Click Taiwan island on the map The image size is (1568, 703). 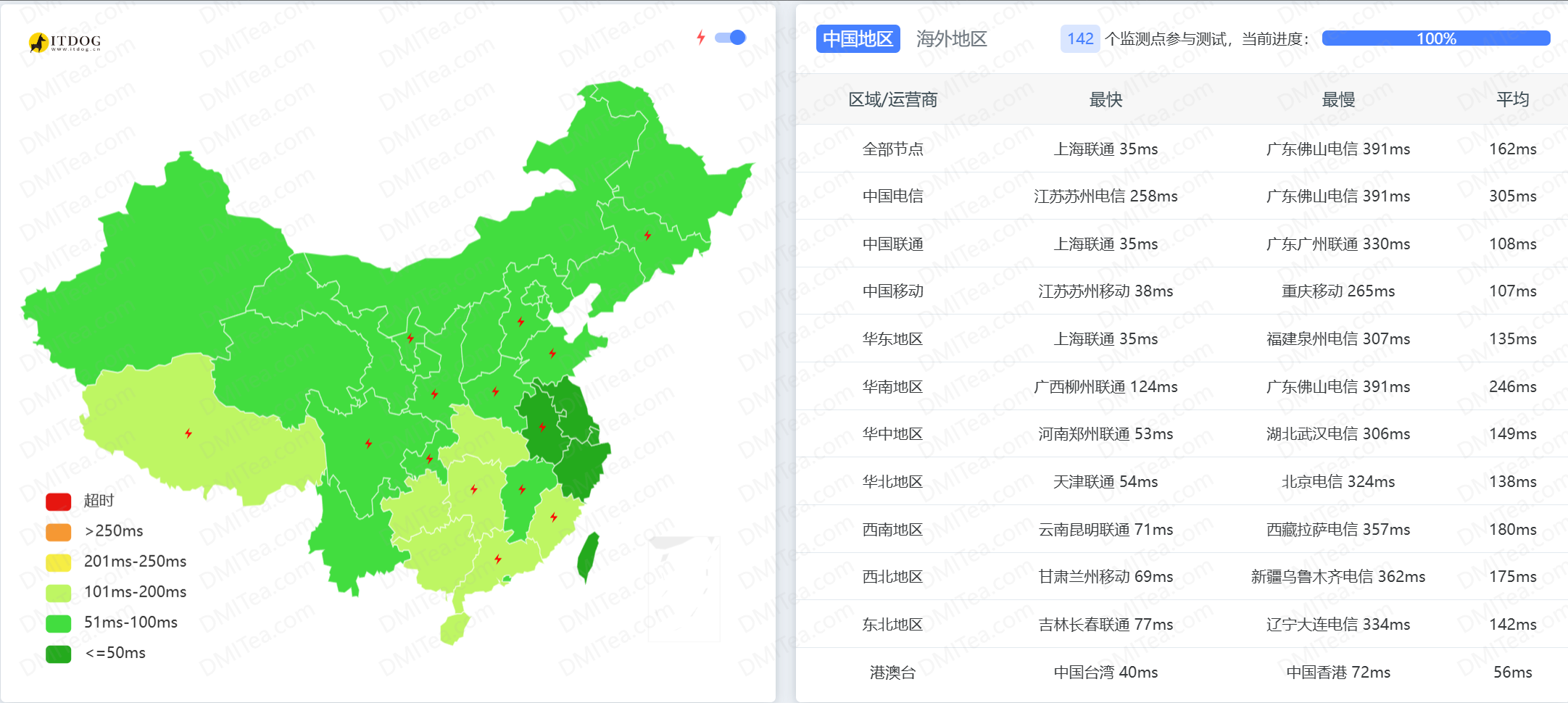coord(588,558)
